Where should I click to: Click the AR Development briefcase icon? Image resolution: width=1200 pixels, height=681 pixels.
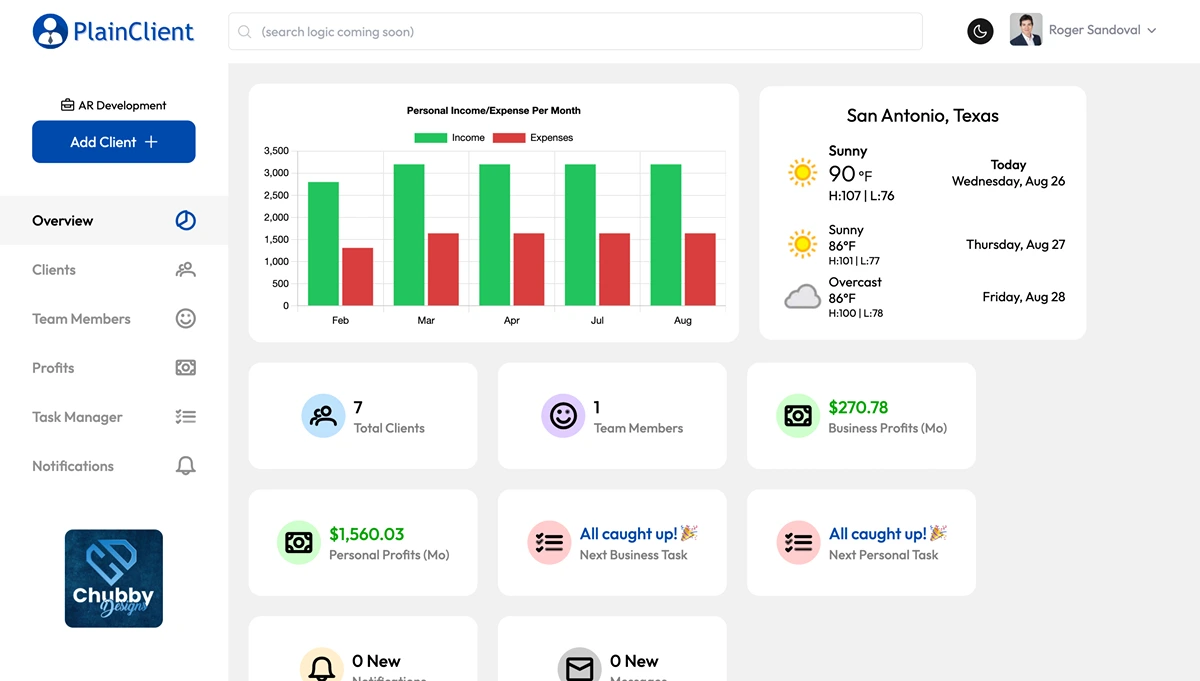click(67, 105)
